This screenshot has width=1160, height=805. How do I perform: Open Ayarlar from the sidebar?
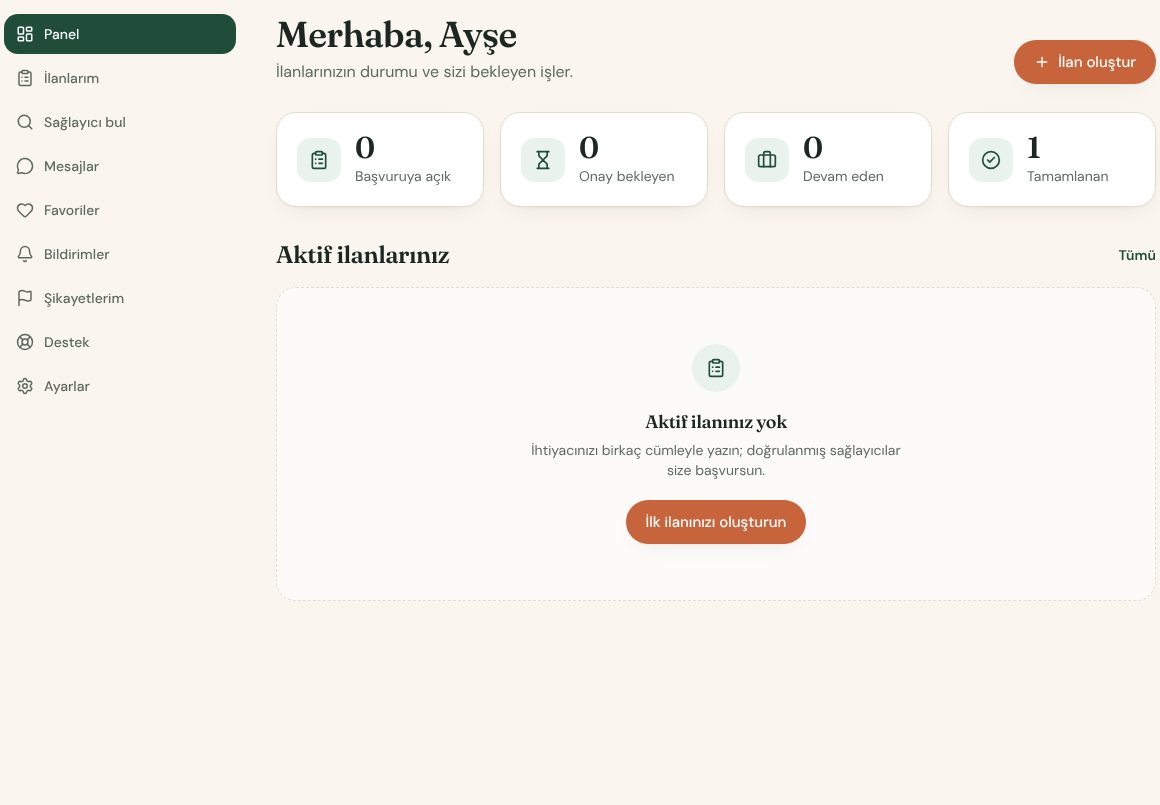[120, 386]
